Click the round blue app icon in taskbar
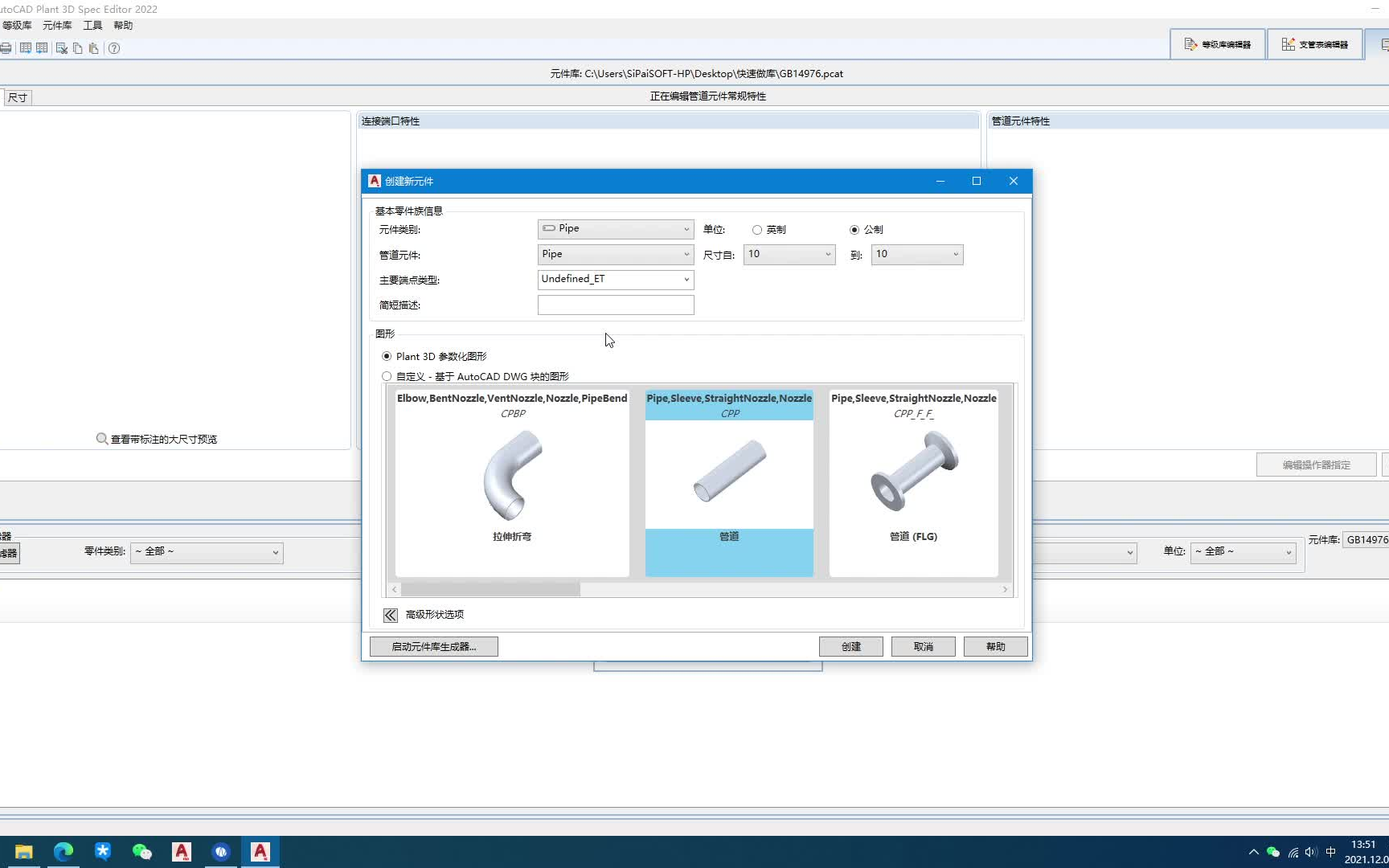 (x=221, y=852)
